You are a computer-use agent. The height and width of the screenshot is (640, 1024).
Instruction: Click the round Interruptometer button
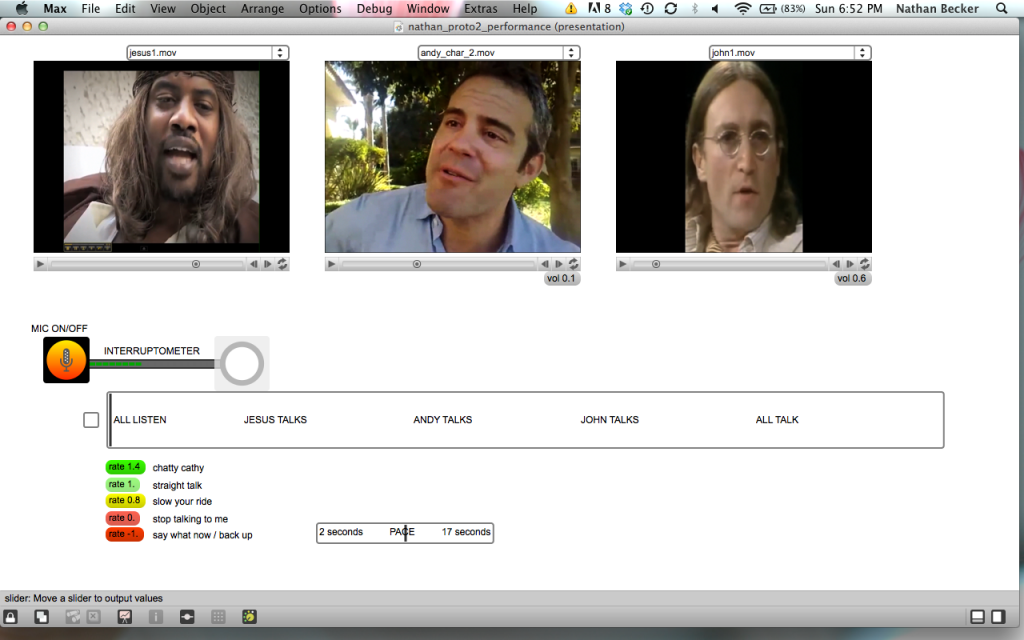(242, 363)
